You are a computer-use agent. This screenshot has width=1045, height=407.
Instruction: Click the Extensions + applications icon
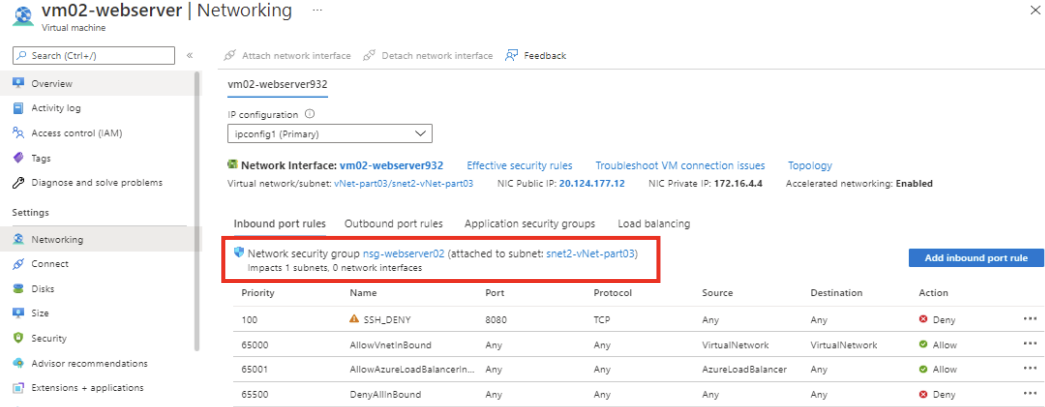click(x=19, y=388)
